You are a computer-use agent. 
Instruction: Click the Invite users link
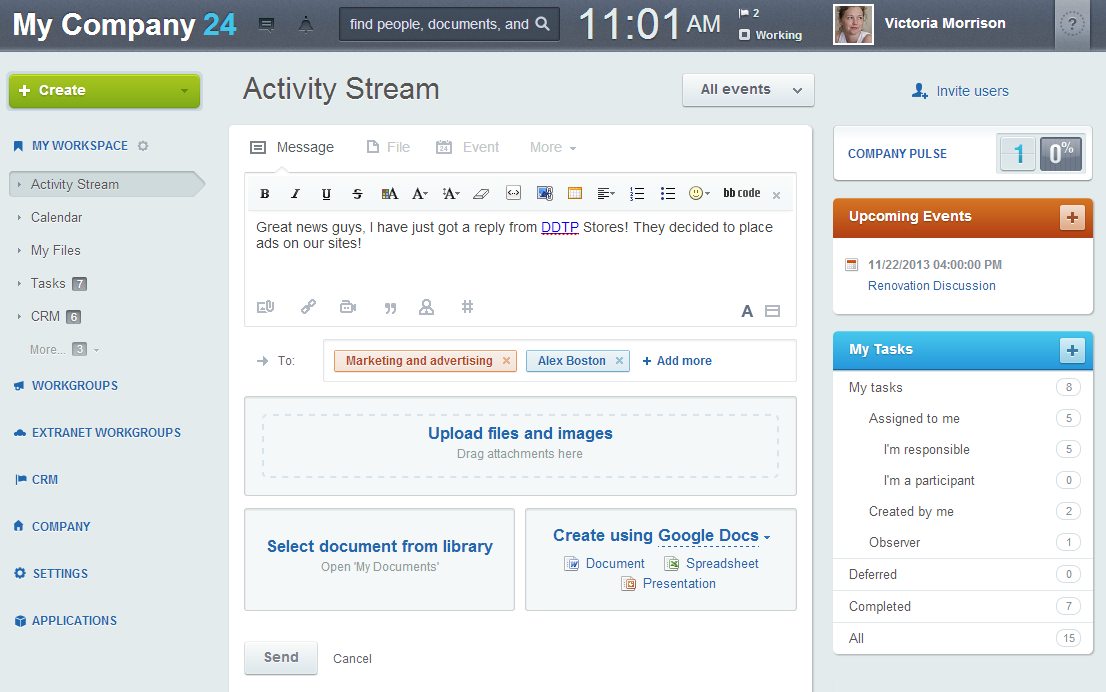(x=961, y=91)
